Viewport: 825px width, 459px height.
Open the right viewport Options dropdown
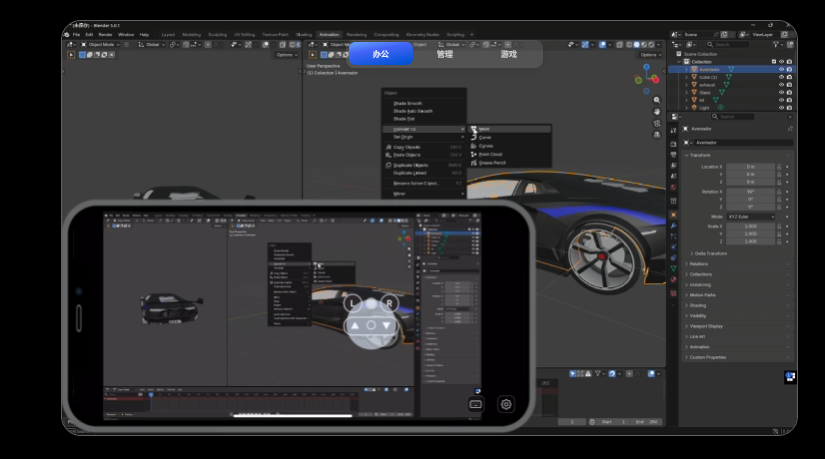click(x=650, y=55)
